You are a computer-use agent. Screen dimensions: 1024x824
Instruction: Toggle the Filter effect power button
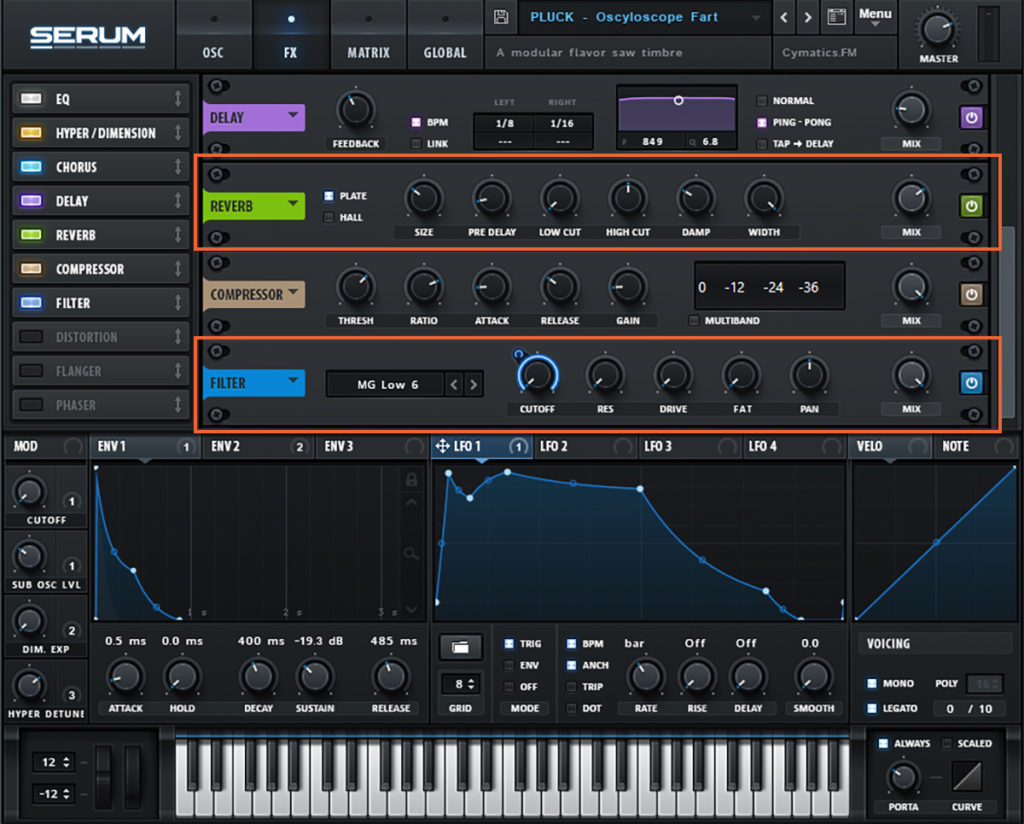pos(971,383)
